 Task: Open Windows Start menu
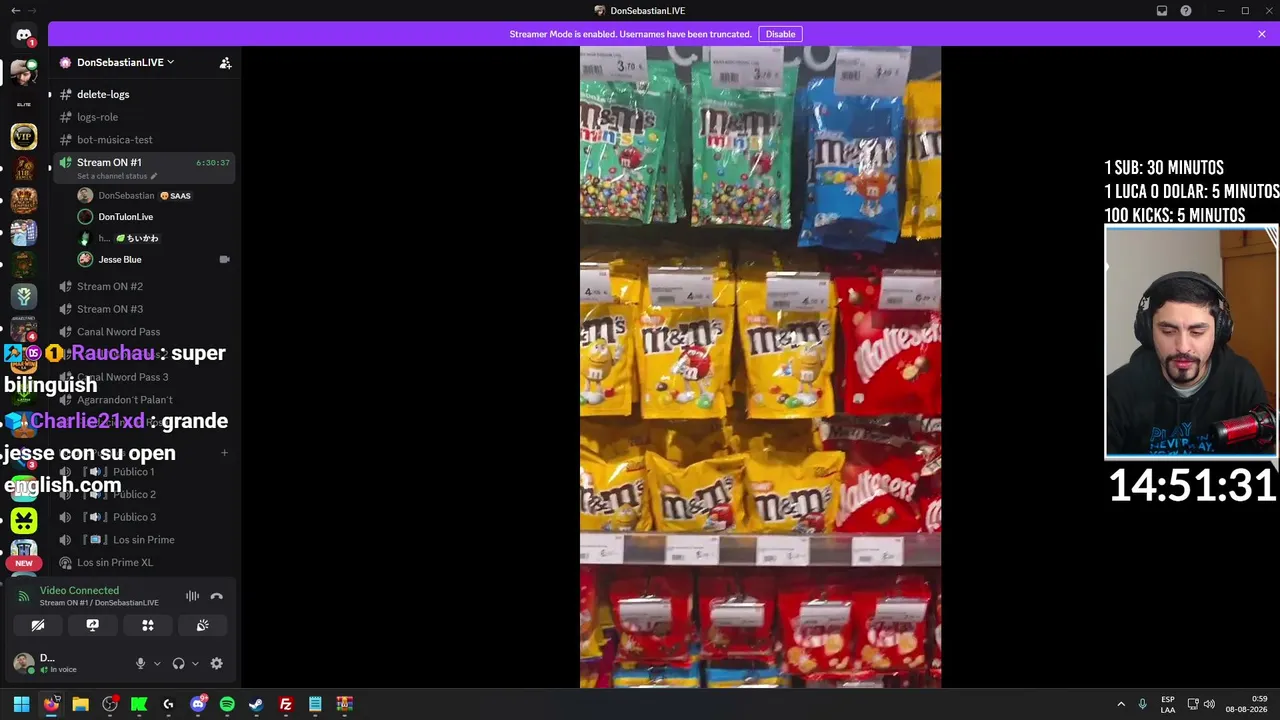(x=21, y=704)
